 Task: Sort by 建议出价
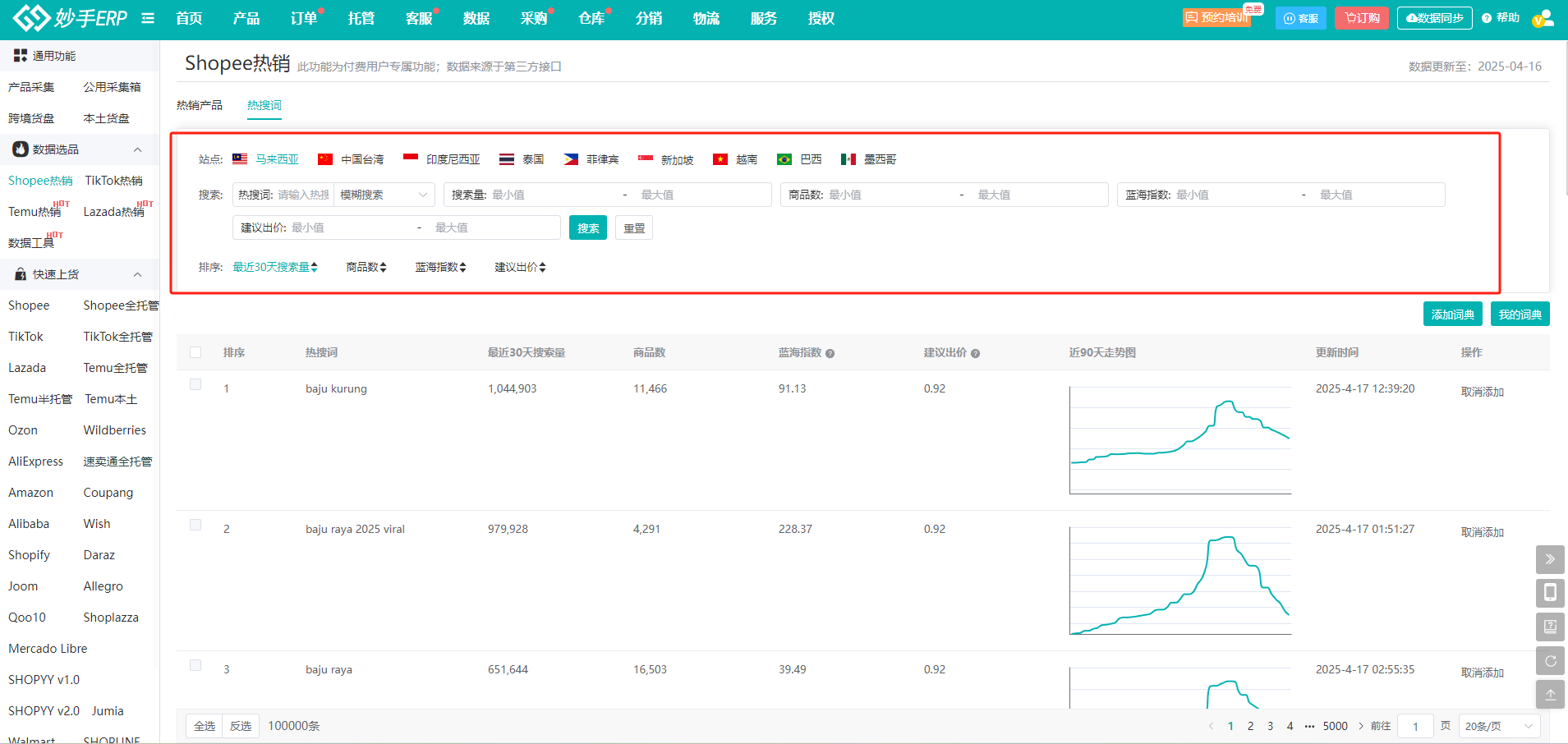[521, 267]
